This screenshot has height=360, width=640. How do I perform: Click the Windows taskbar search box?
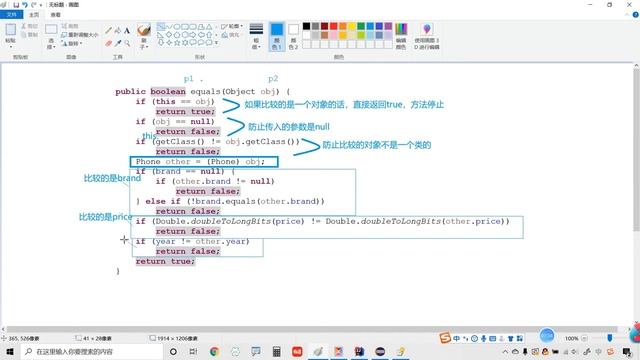(x=91, y=351)
